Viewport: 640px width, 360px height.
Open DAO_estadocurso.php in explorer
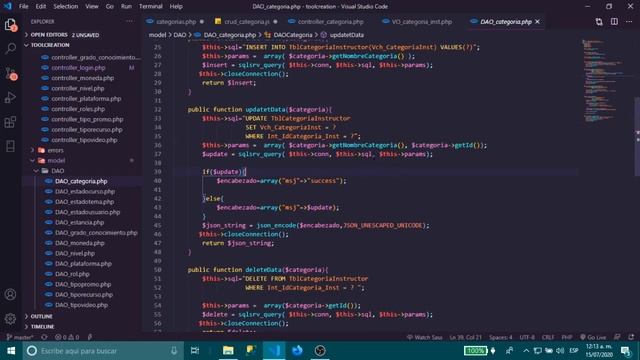coord(85,191)
